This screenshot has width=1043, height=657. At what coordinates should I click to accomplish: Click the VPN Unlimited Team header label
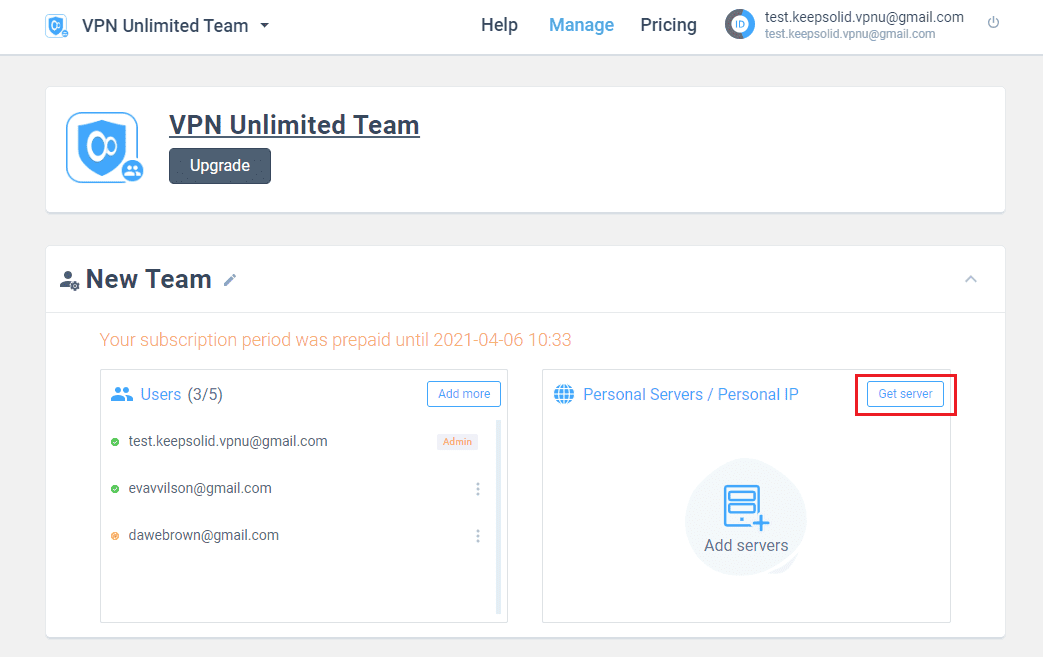point(165,25)
